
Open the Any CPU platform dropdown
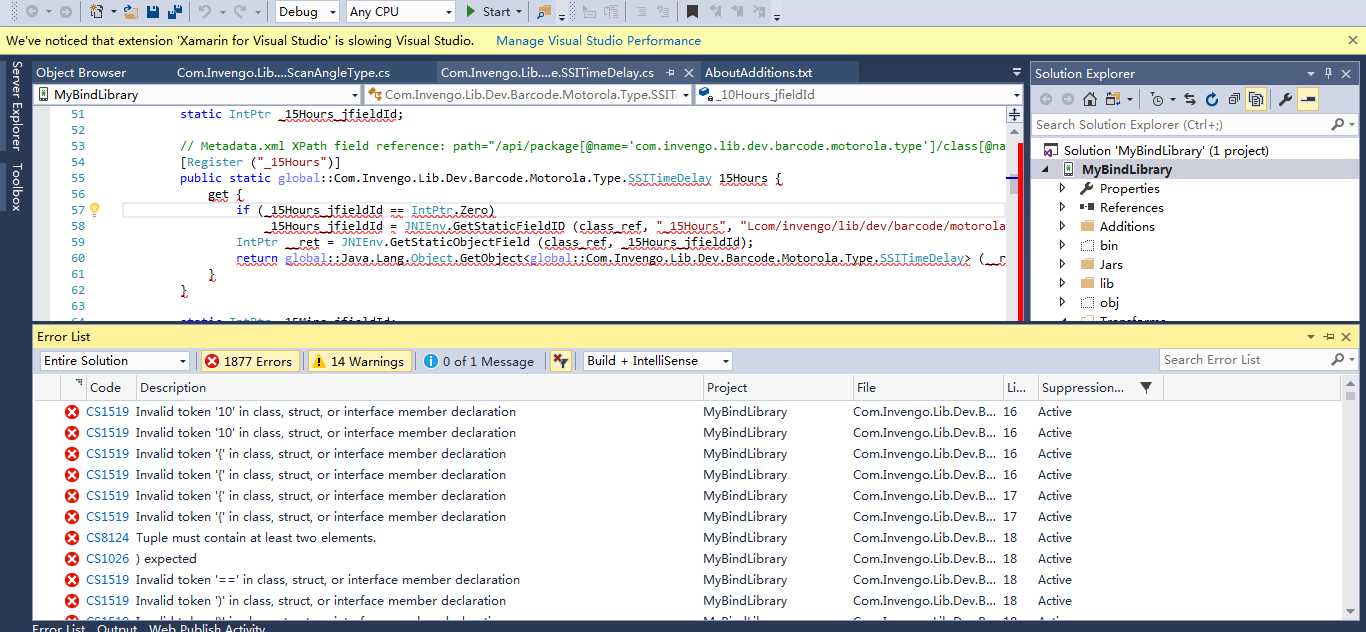point(401,12)
